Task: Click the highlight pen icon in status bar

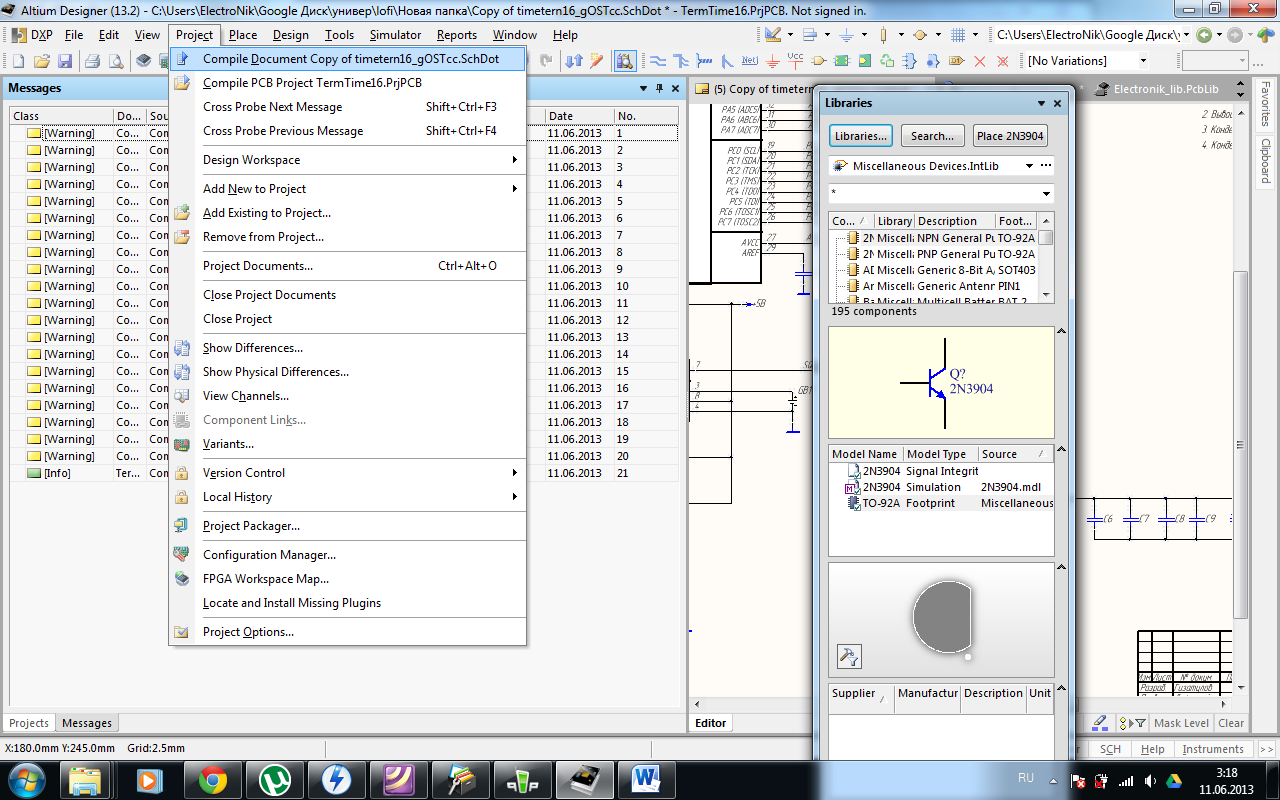Action: [1100, 723]
